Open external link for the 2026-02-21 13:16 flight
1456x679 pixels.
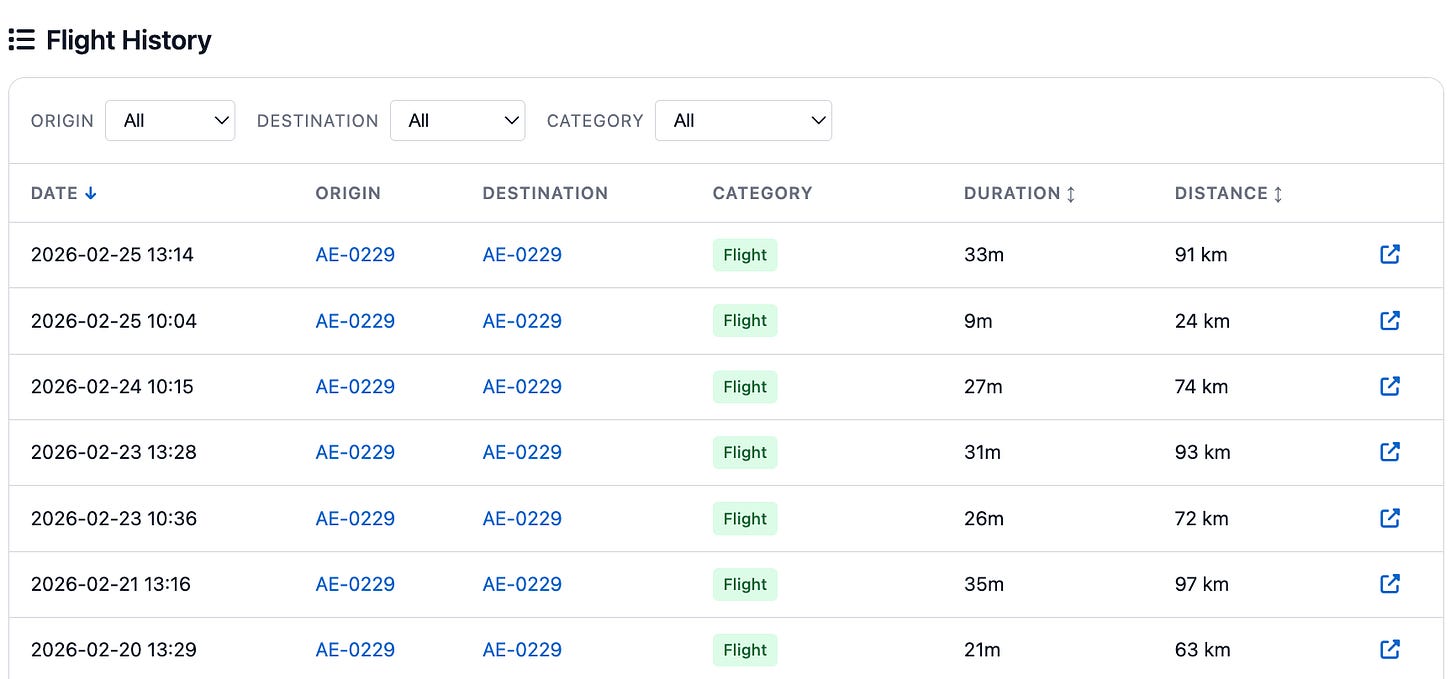click(1389, 583)
